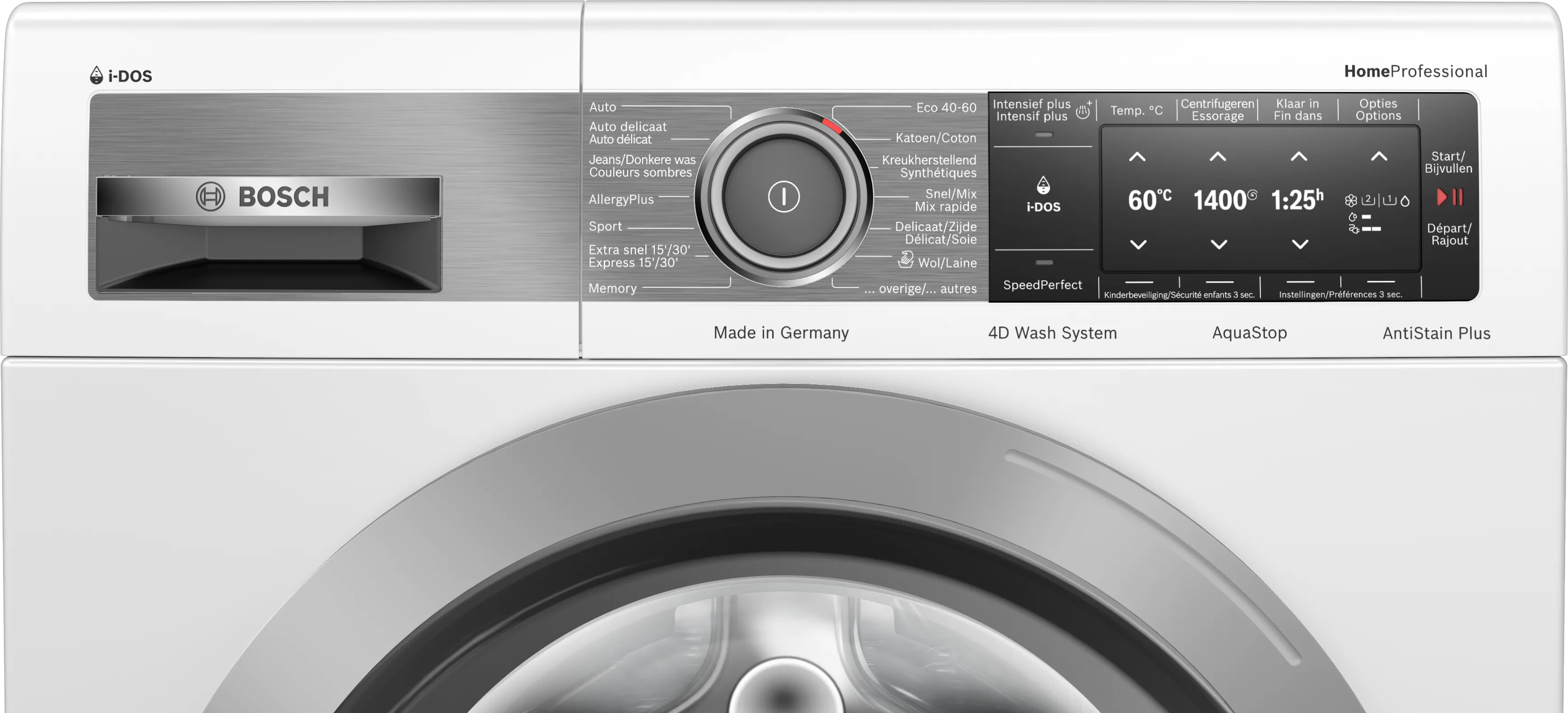Increase Klaar in time with up arrow

pos(1299,157)
